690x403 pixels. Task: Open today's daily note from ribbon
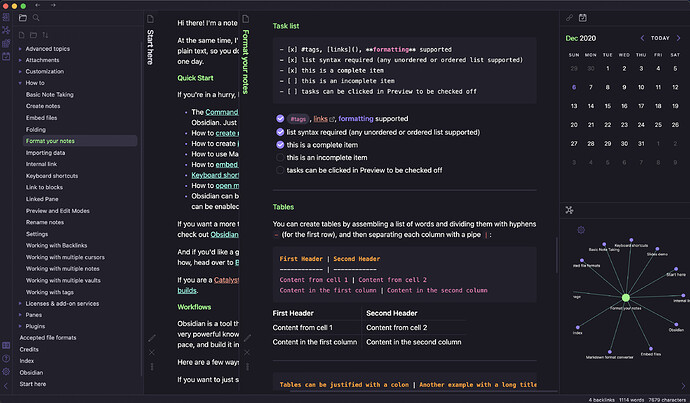click(6, 56)
